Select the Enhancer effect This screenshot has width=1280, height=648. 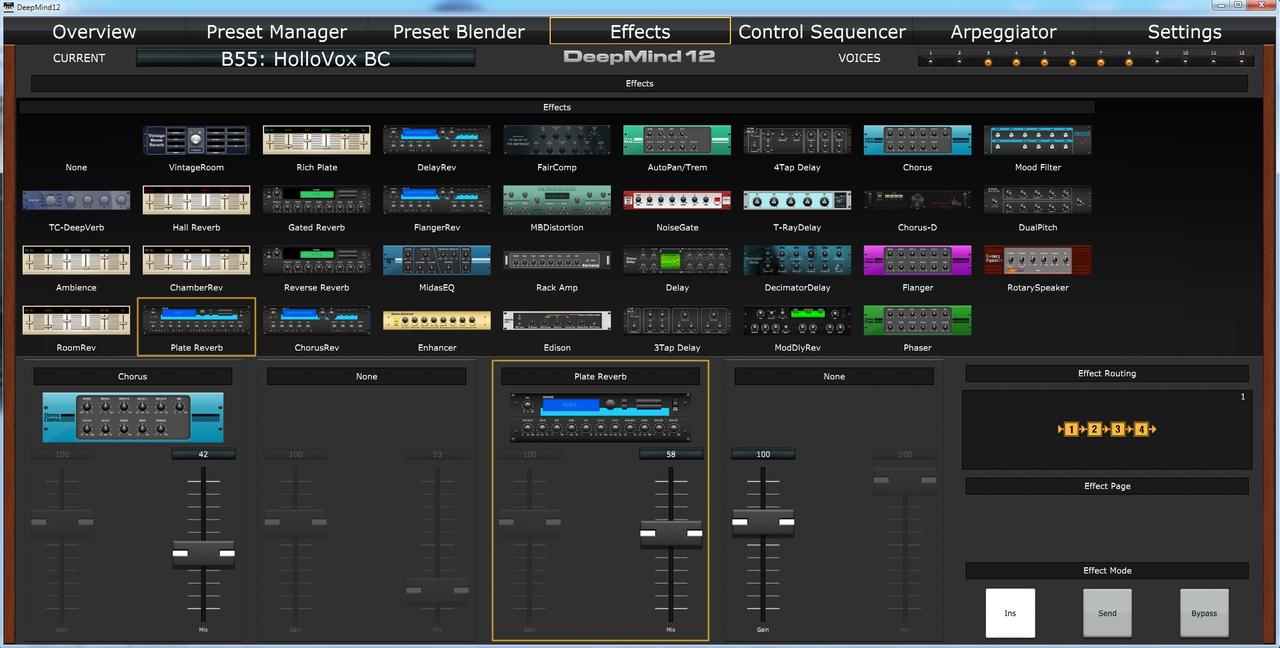pos(436,320)
